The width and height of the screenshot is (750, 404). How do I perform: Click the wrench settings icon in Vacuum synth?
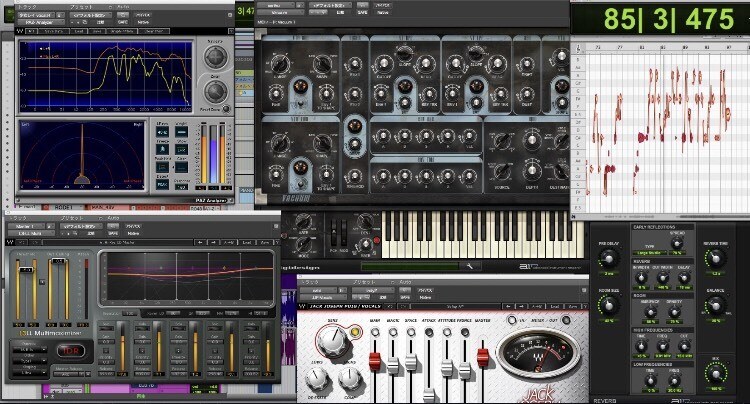pos(470,266)
